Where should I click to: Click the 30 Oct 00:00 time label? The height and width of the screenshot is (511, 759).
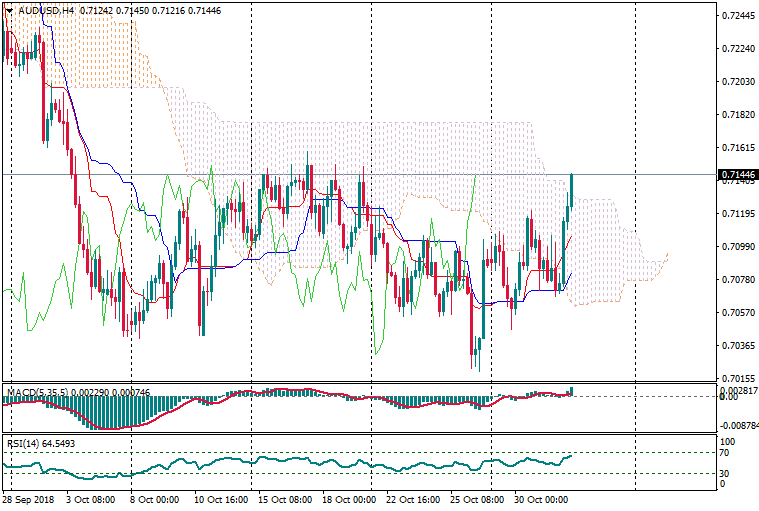coord(541,498)
